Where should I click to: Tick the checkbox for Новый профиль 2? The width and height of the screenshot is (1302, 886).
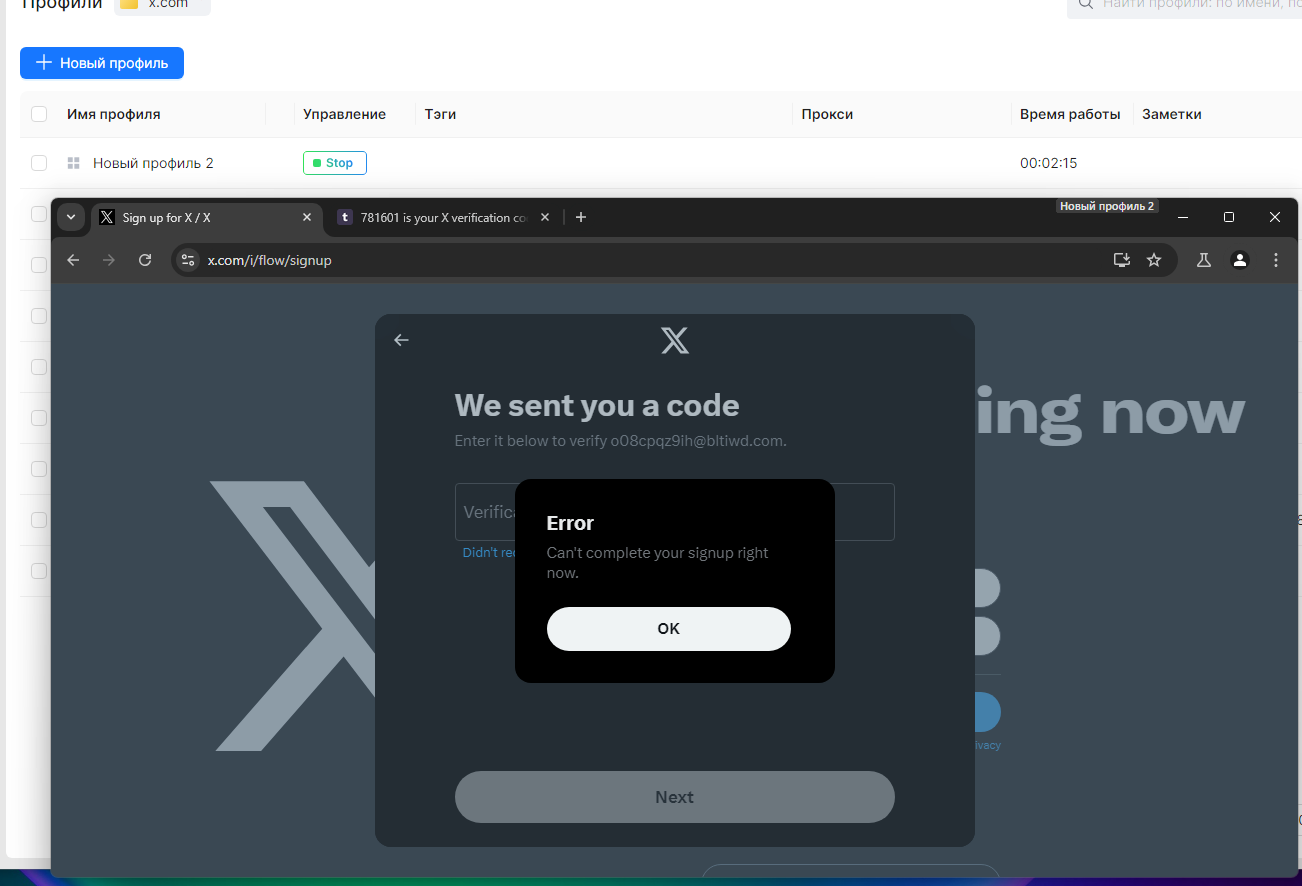click(x=39, y=163)
